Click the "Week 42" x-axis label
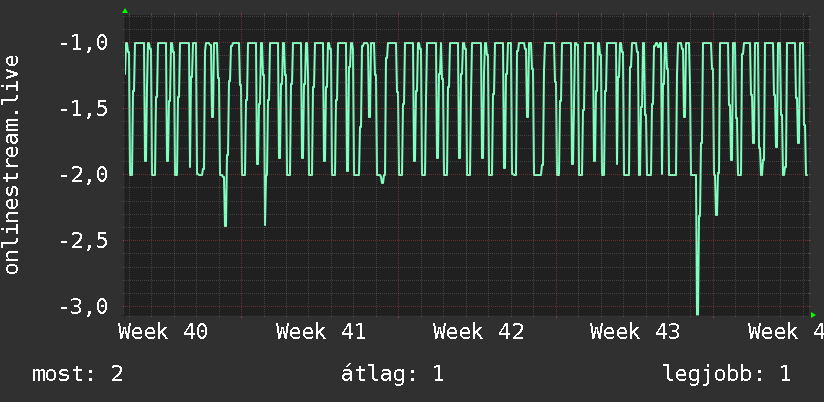The image size is (824, 402). click(478, 332)
